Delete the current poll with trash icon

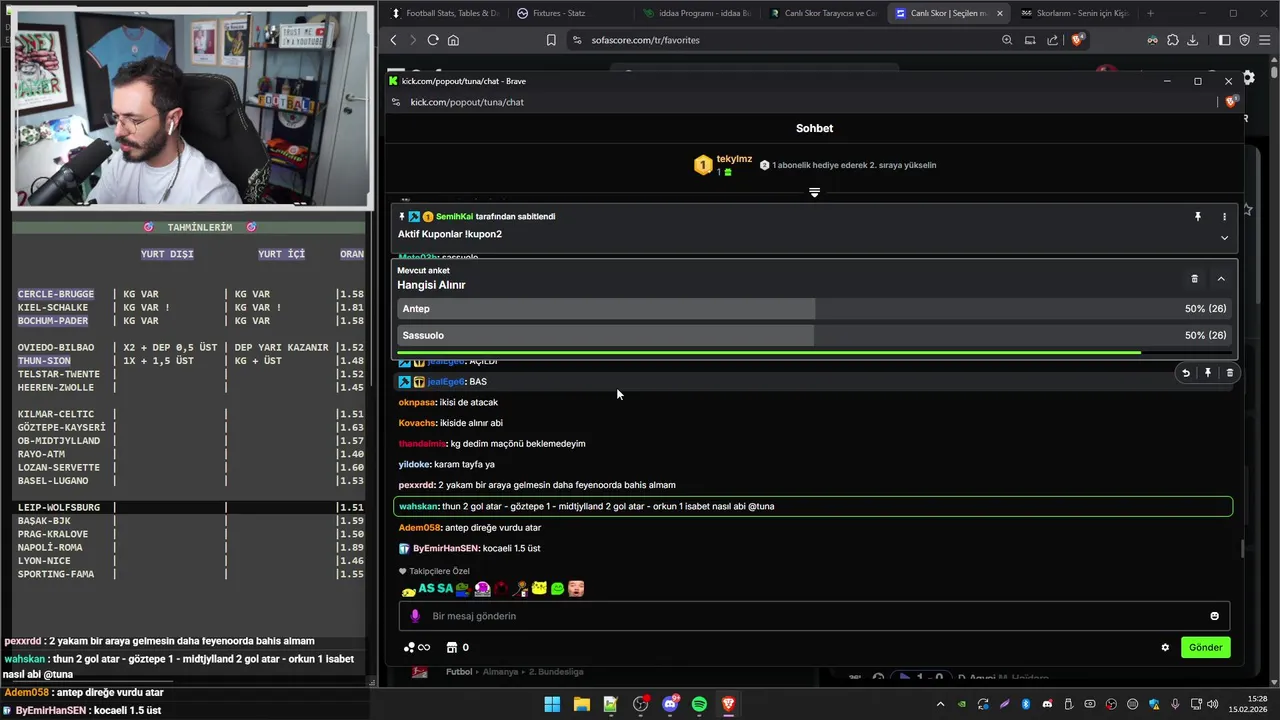tap(1194, 279)
